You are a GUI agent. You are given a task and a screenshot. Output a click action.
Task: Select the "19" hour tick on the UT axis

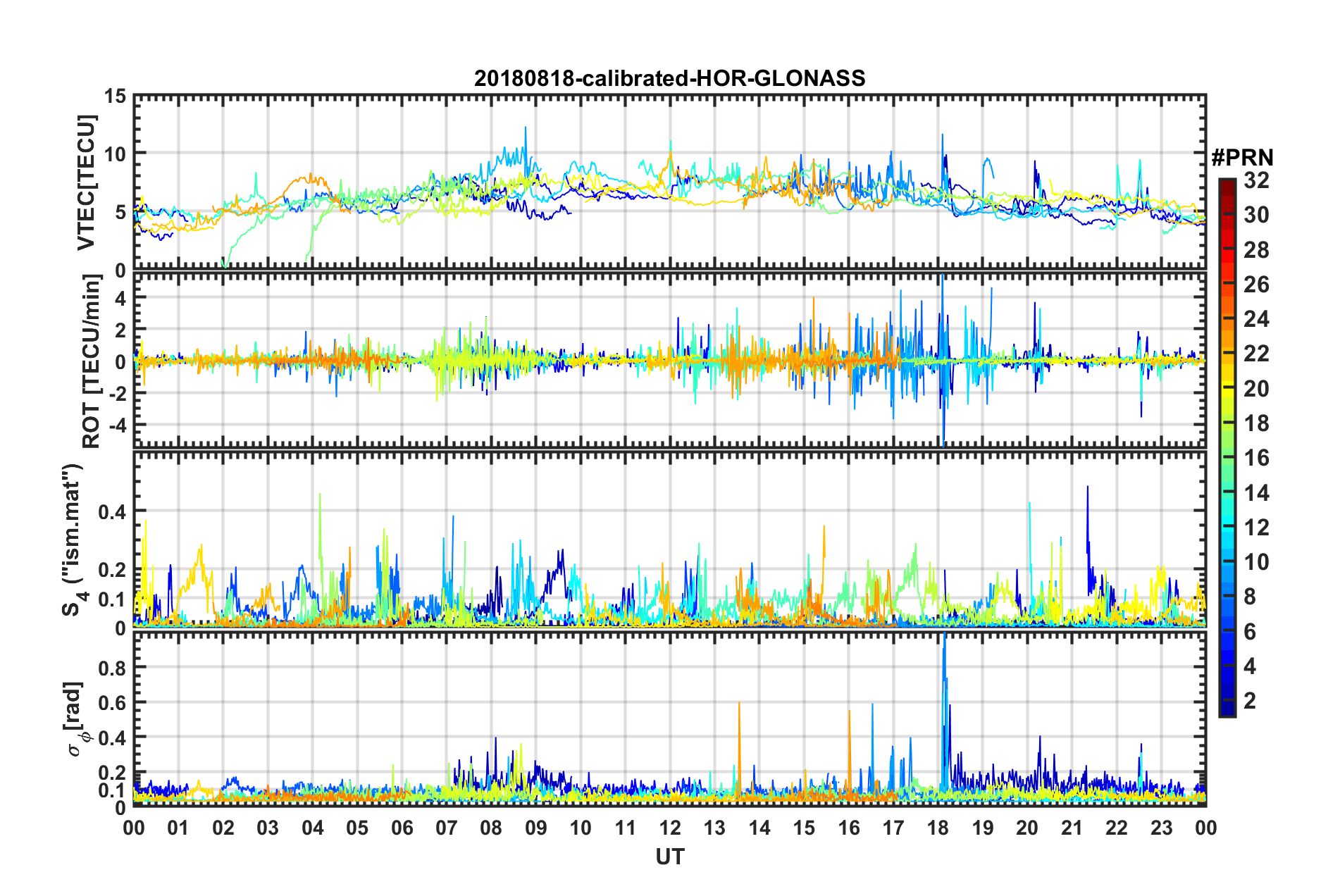[x=983, y=828]
